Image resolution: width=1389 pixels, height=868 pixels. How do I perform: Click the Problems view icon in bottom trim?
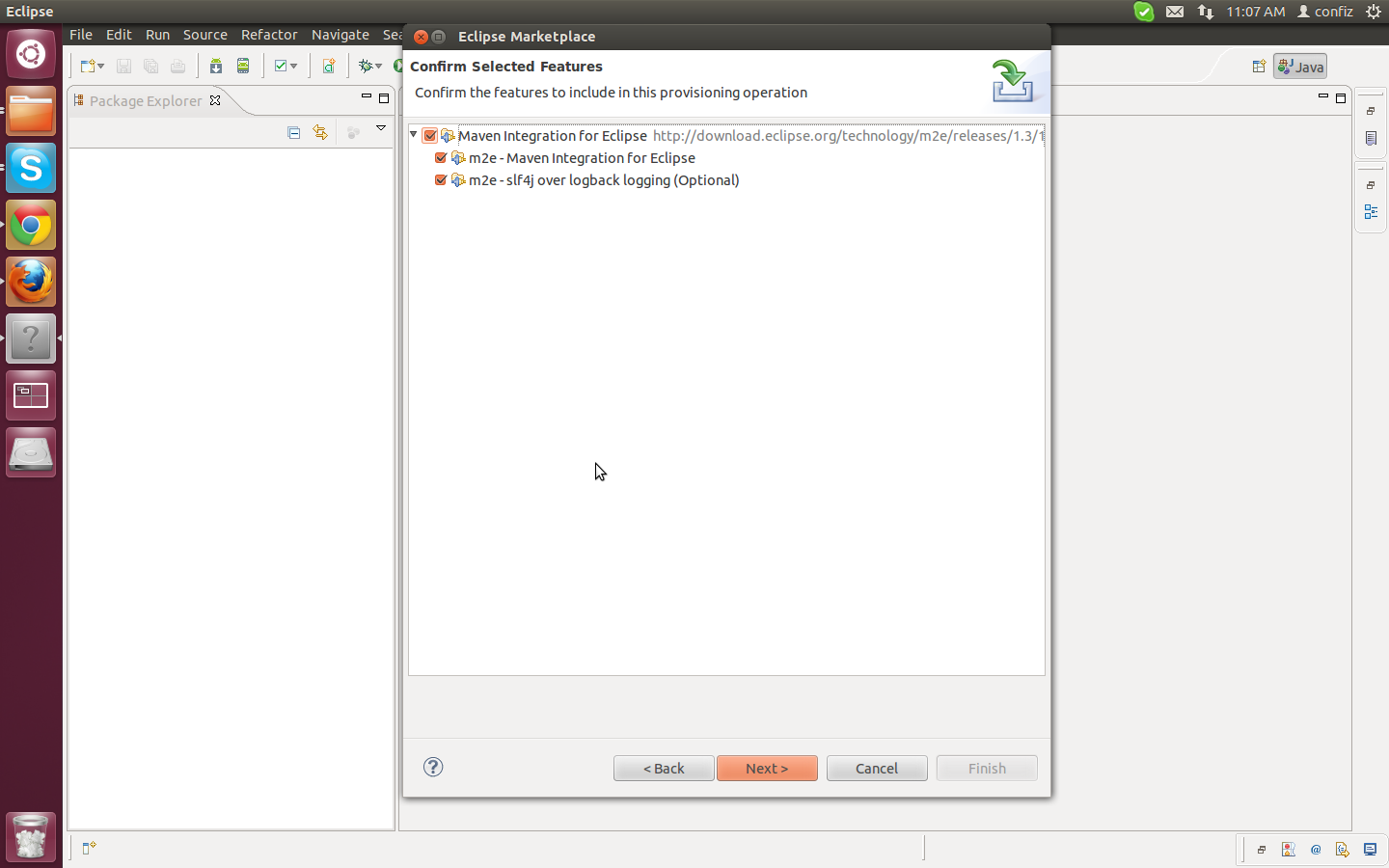[x=1289, y=850]
